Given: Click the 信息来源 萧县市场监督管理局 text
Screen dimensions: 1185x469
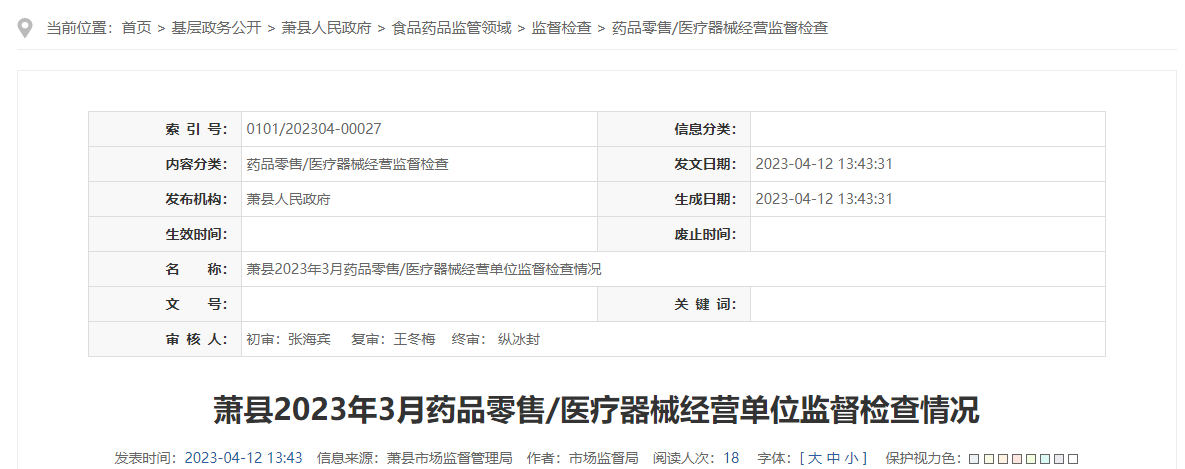Looking at the screenshot, I should pyautogui.click(x=449, y=458).
